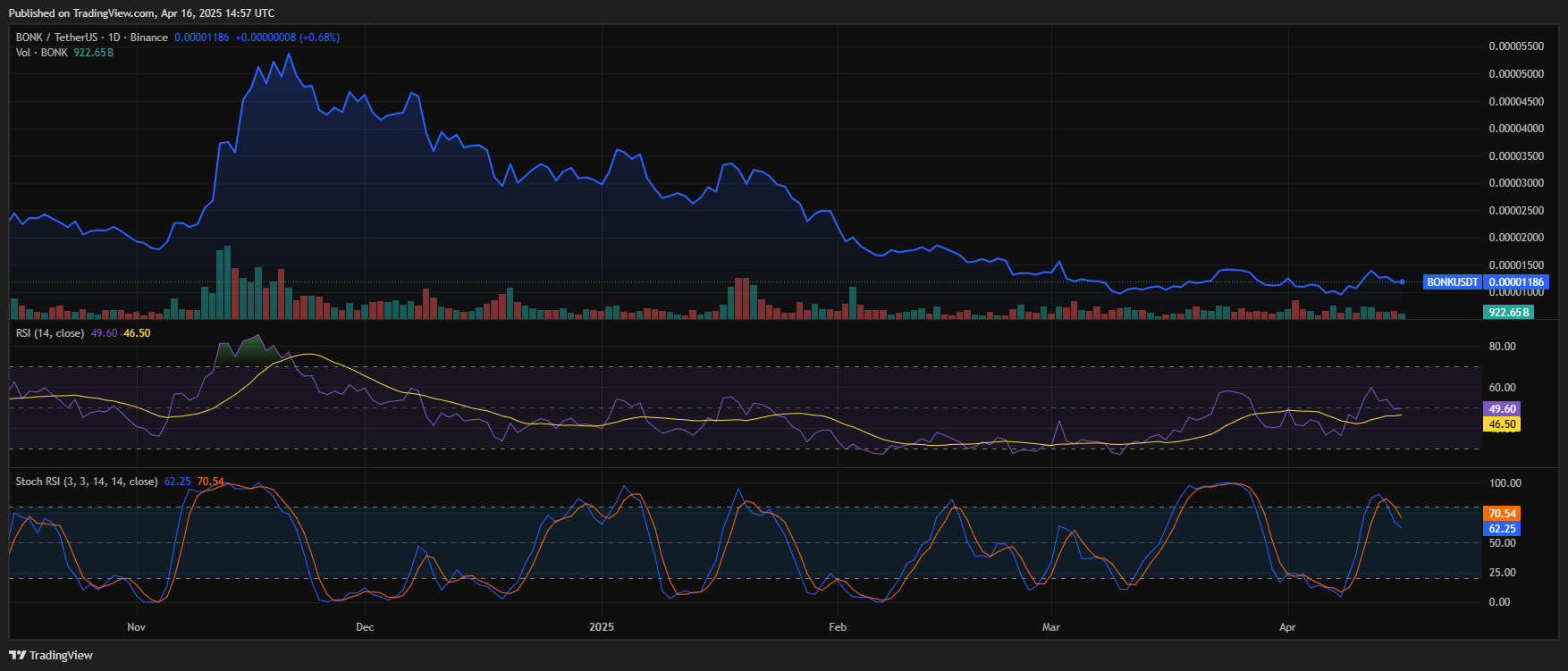The image size is (1568, 671).
Task: Click the 25.00 label on Stoch RSI axis
Action: tap(1502, 573)
